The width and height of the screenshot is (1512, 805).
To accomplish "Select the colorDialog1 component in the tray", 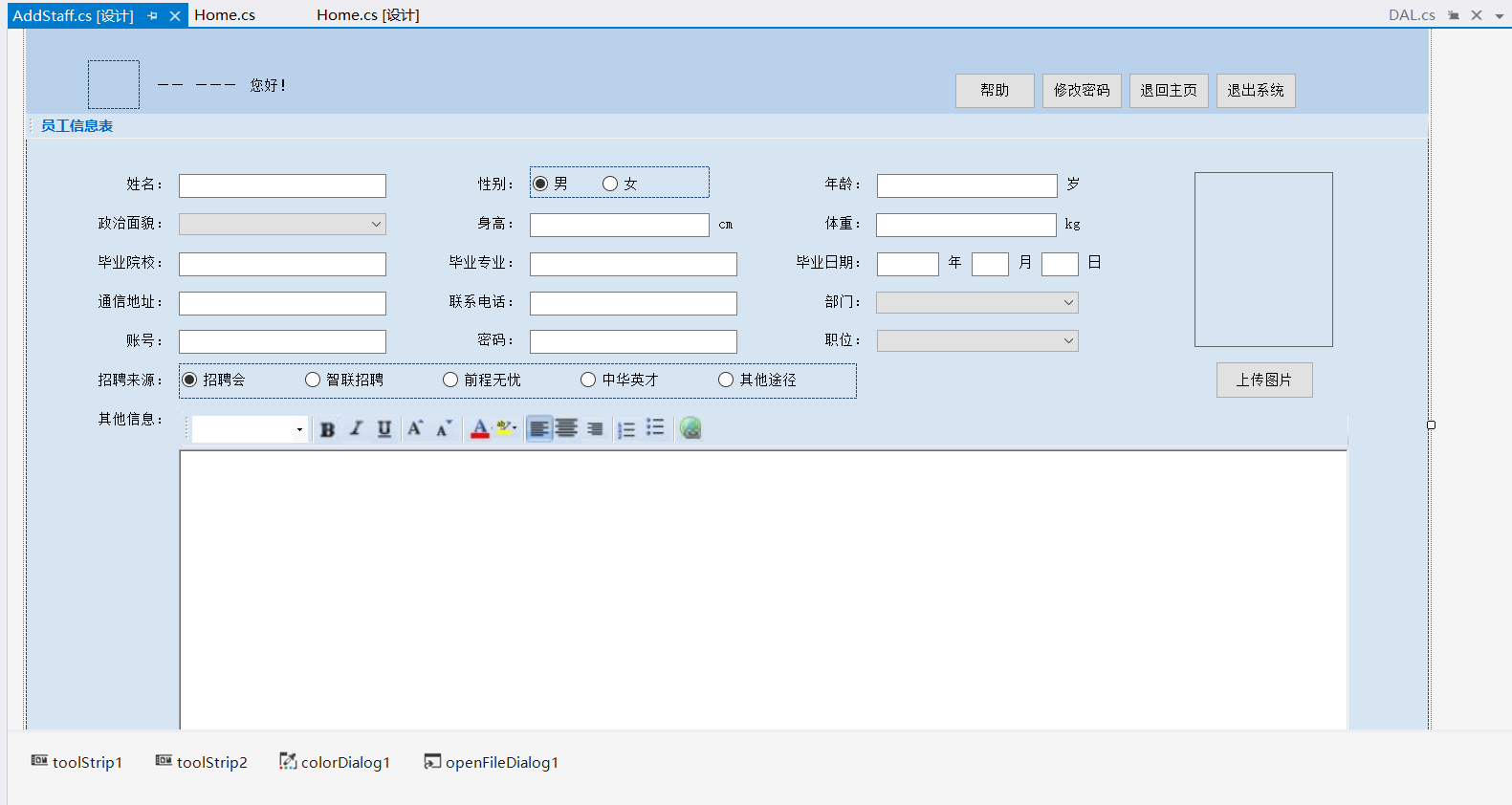I will (x=335, y=762).
